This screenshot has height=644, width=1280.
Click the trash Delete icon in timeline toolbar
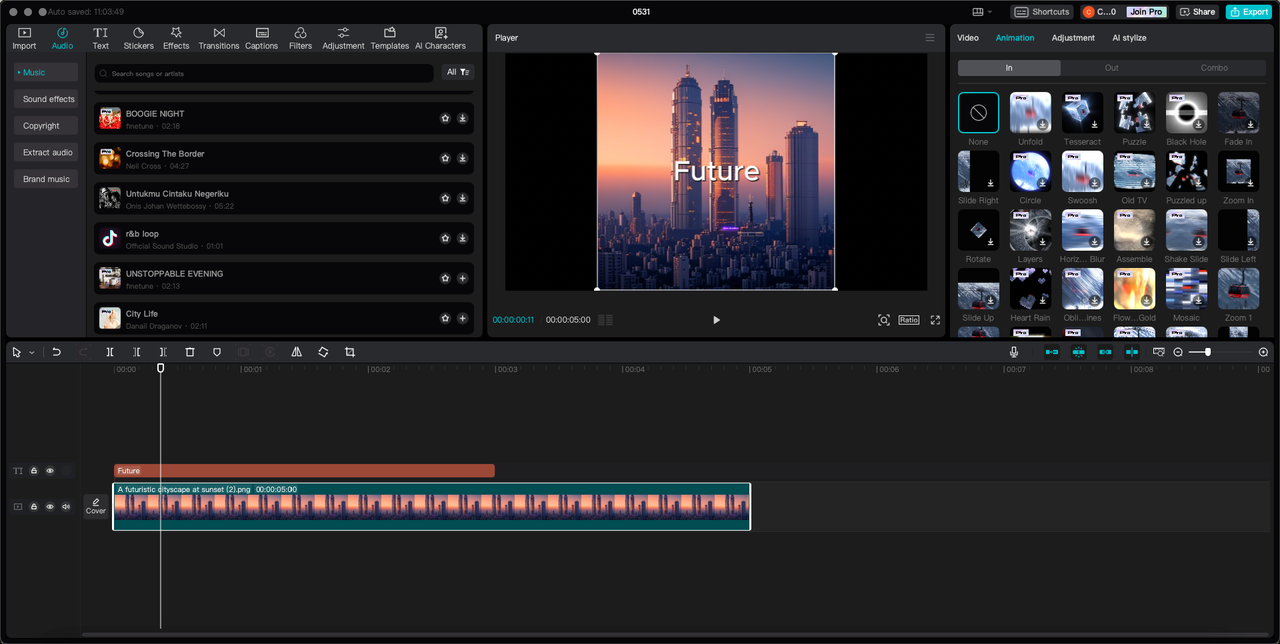coord(190,352)
